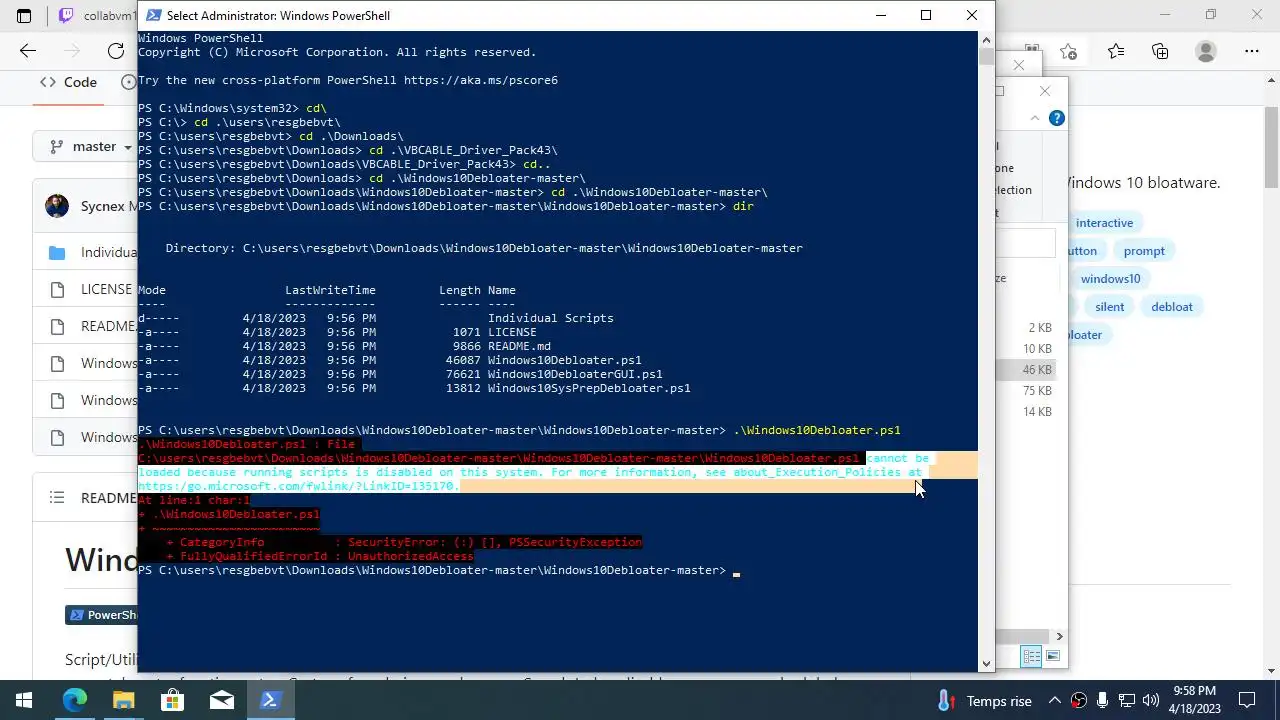This screenshot has height=720, width=1280.
Task: Show hidden system tray icons
Action: pyautogui.click(x=1056, y=701)
